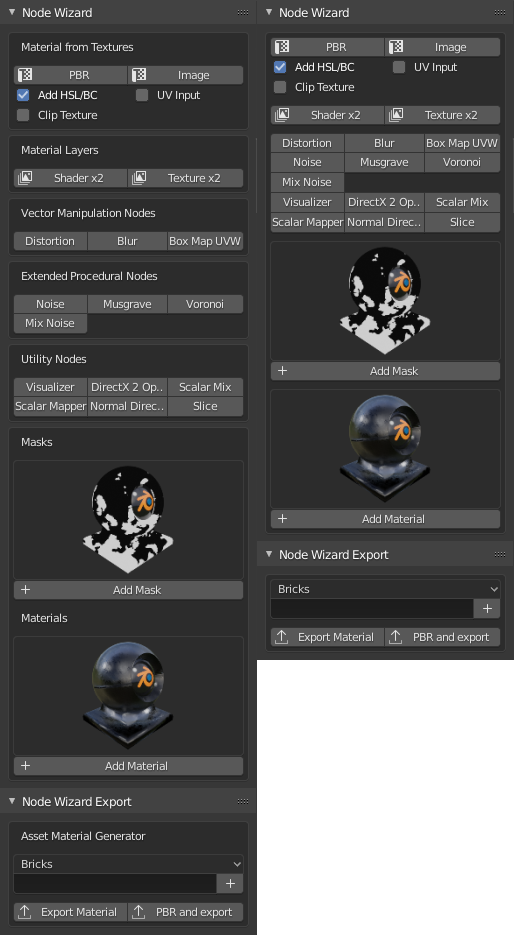Click the Image checker icon in left panel

(x=139, y=75)
